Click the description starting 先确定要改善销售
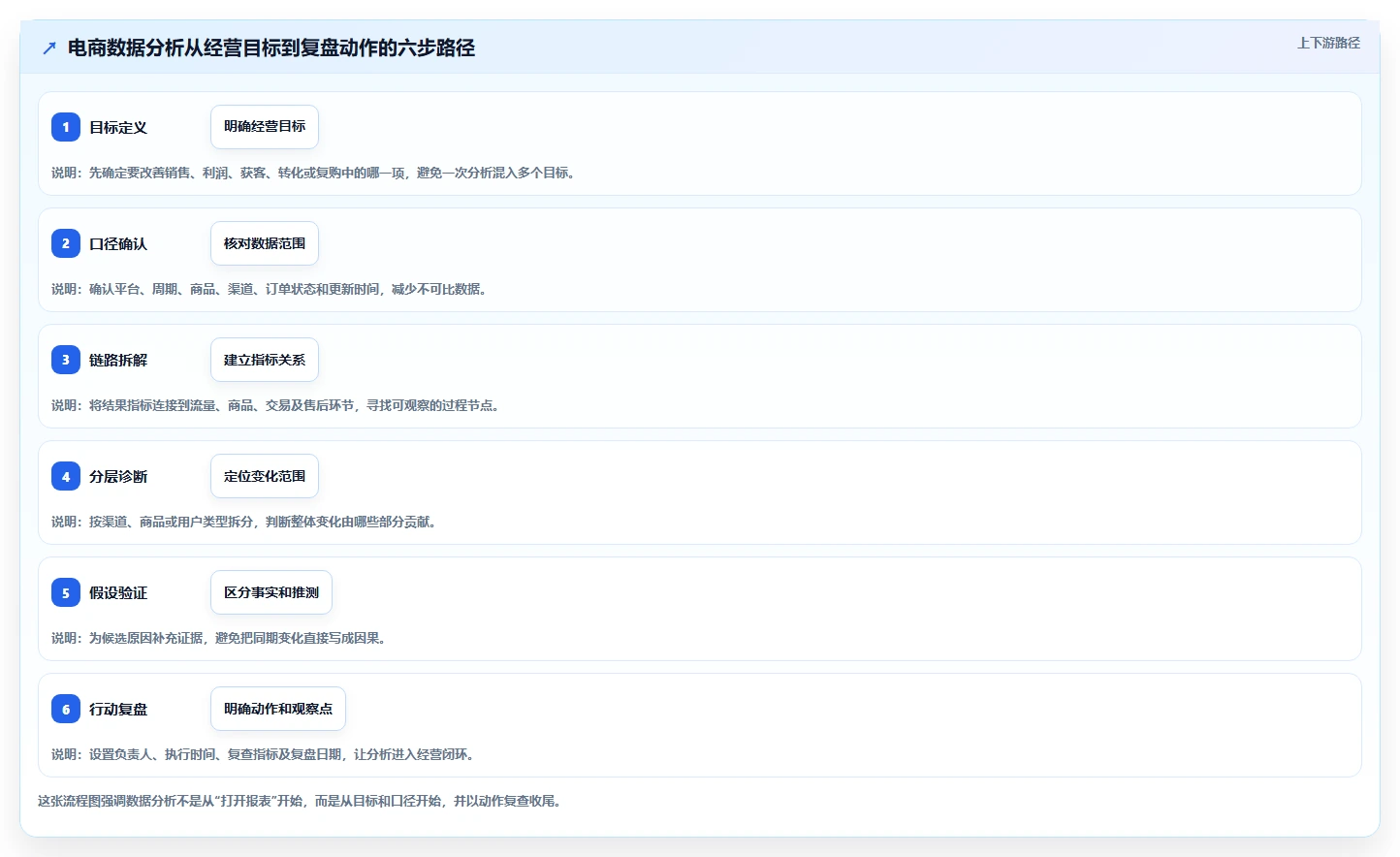The width and height of the screenshot is (1400, 857). tap(315, 173)
